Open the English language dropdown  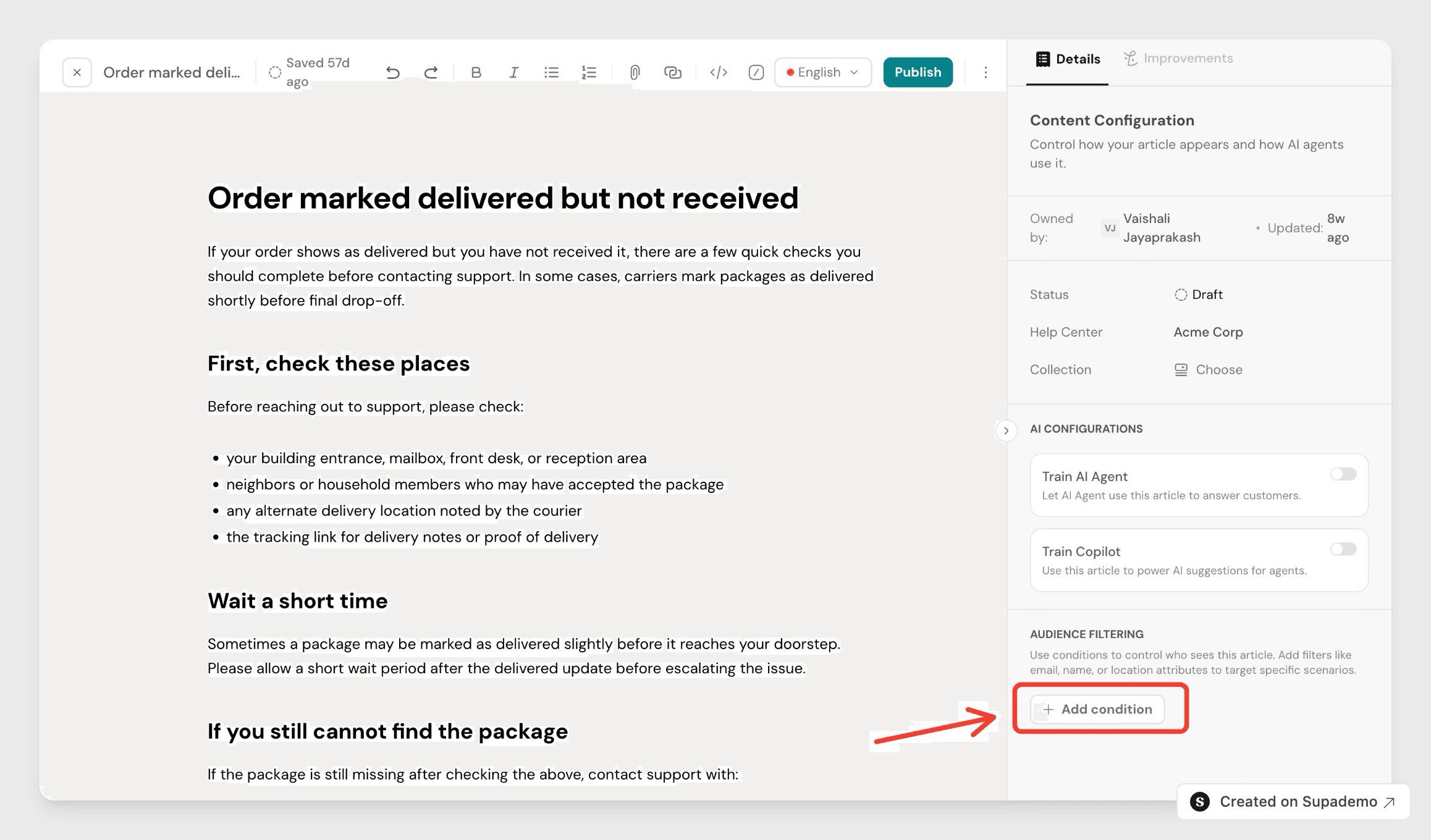click(823, 72)
